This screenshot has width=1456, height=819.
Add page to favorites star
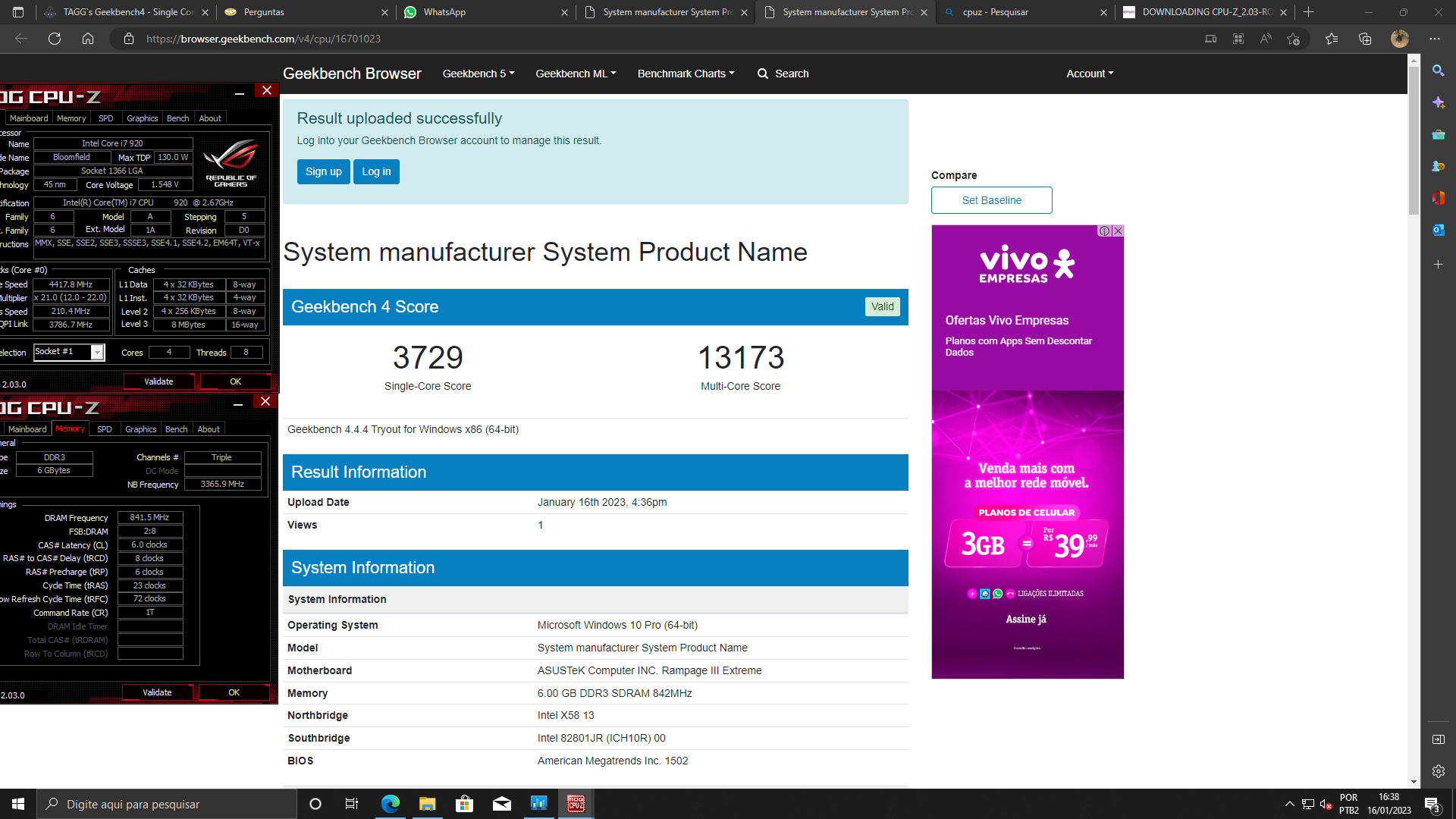click(x=1294, y=39)
